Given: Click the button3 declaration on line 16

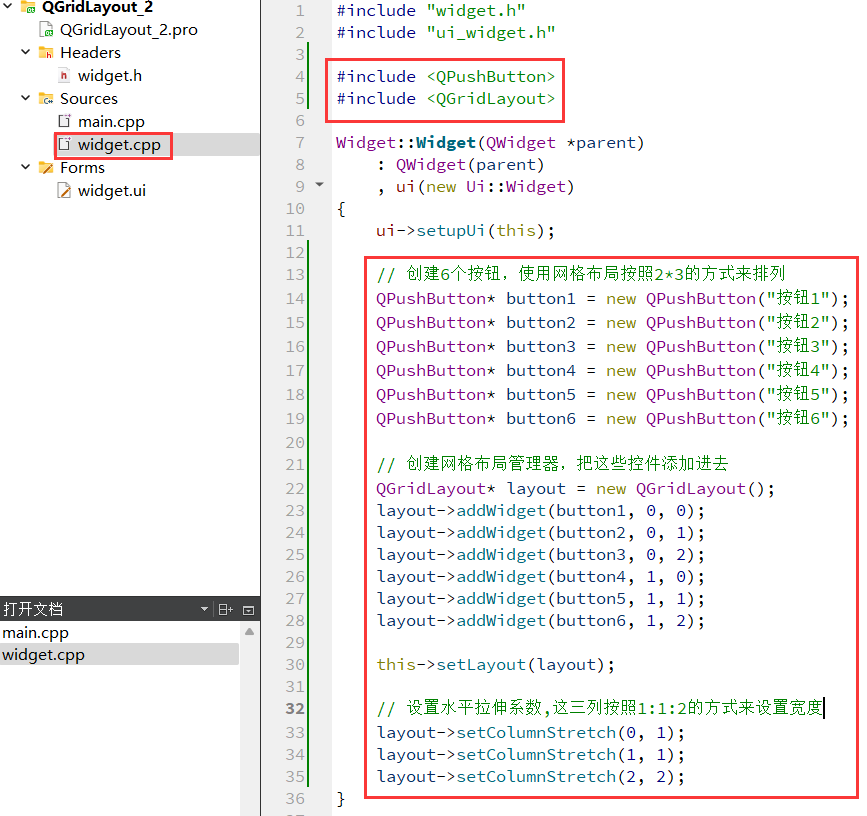Looking at the screenshot, I should click(612, 347).
